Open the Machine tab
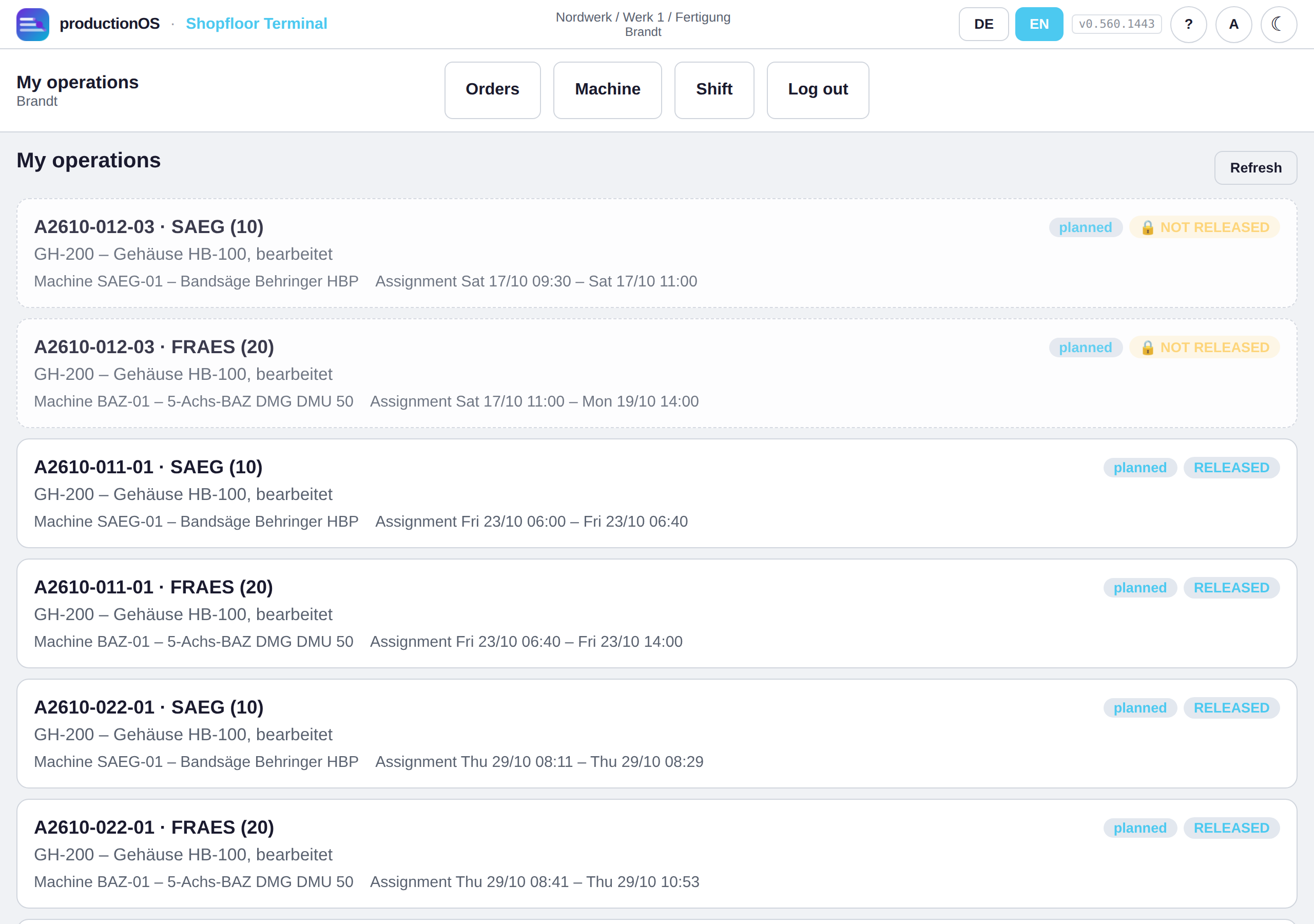1314x924 pixels. [x=607, y=90]
